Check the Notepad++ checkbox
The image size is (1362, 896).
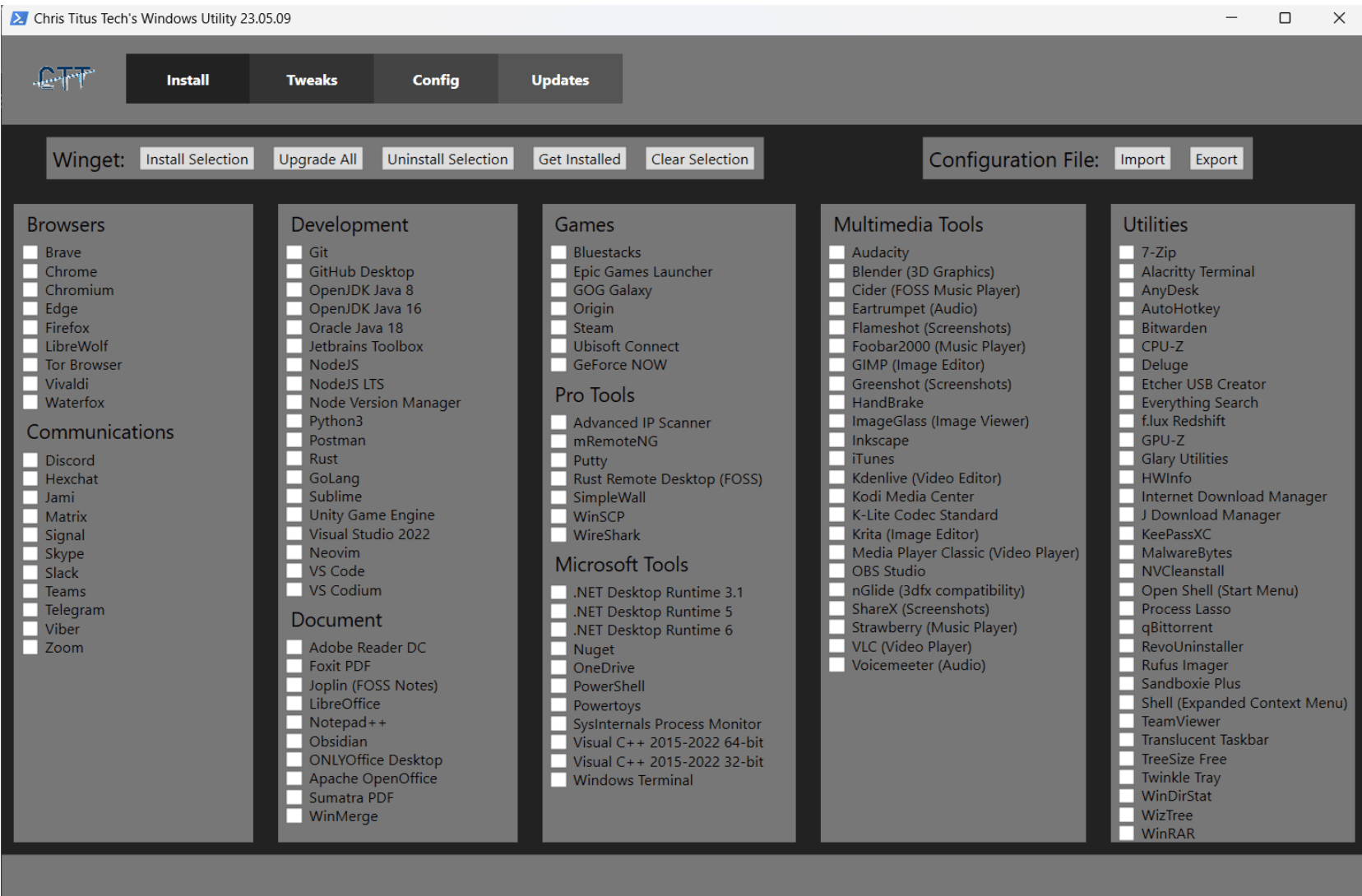click(x=294, y=722)
